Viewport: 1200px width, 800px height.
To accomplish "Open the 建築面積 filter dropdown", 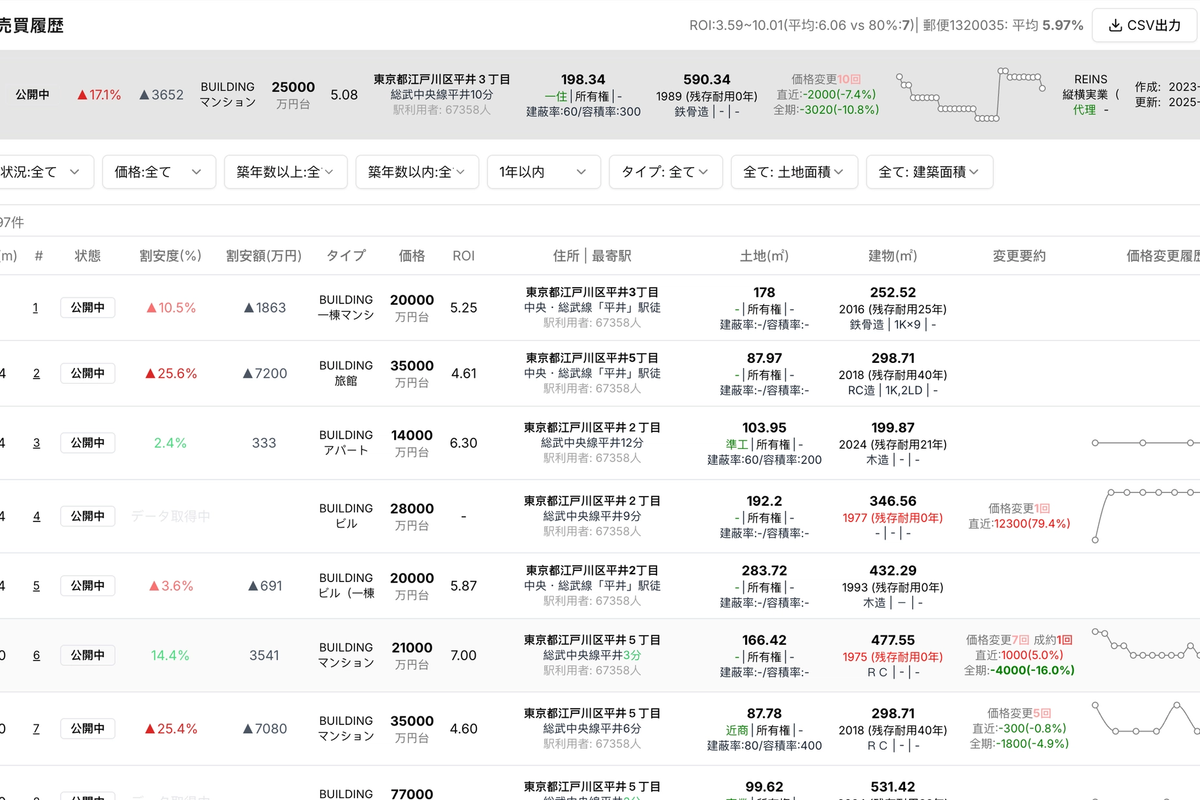I will 929,172.
